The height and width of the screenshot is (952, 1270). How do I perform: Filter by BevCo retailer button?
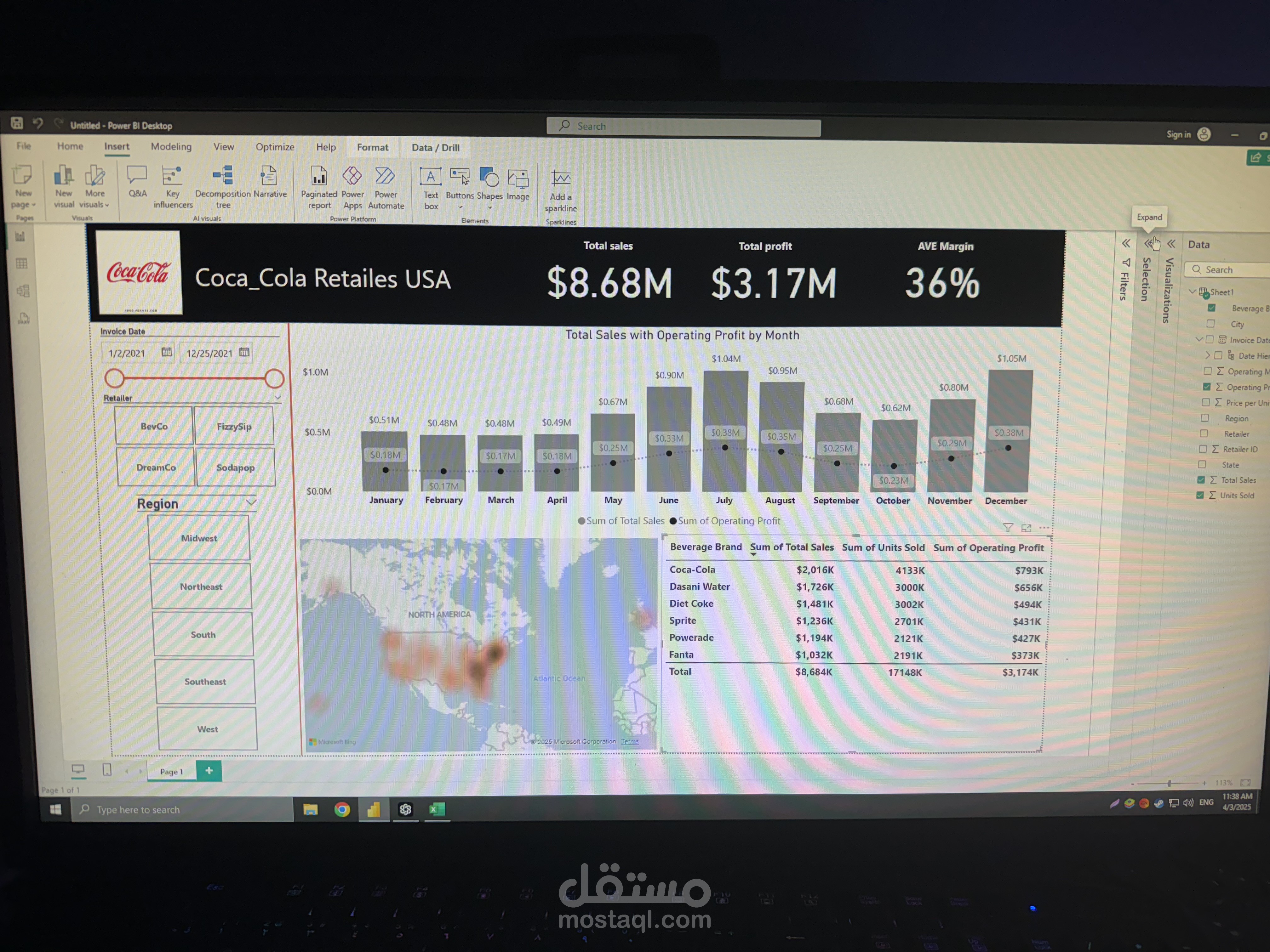point(154,426)
